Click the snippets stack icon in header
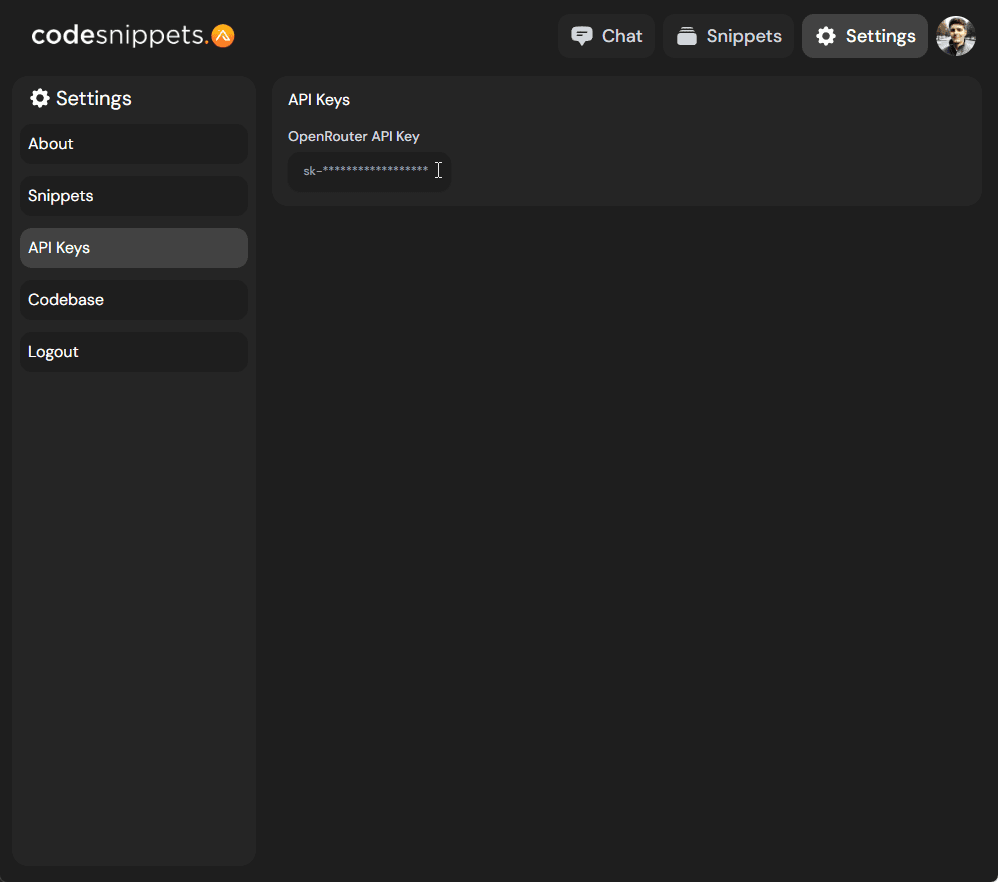The image size is (998, 882). point(687,36)
